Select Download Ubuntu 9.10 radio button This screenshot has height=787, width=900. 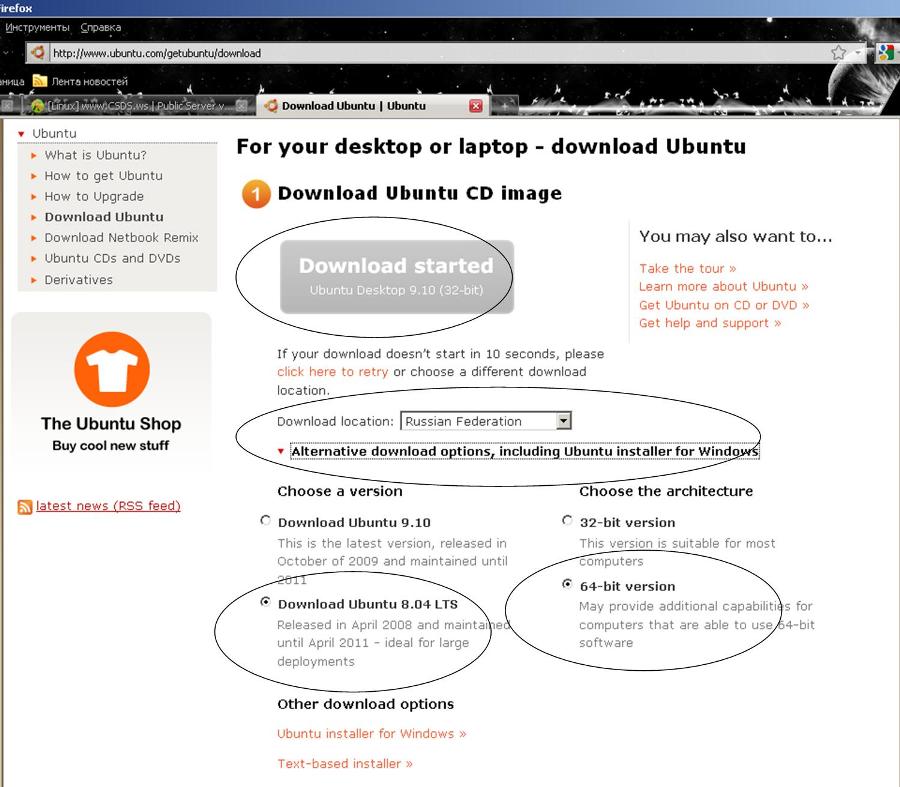coord(265,521)
